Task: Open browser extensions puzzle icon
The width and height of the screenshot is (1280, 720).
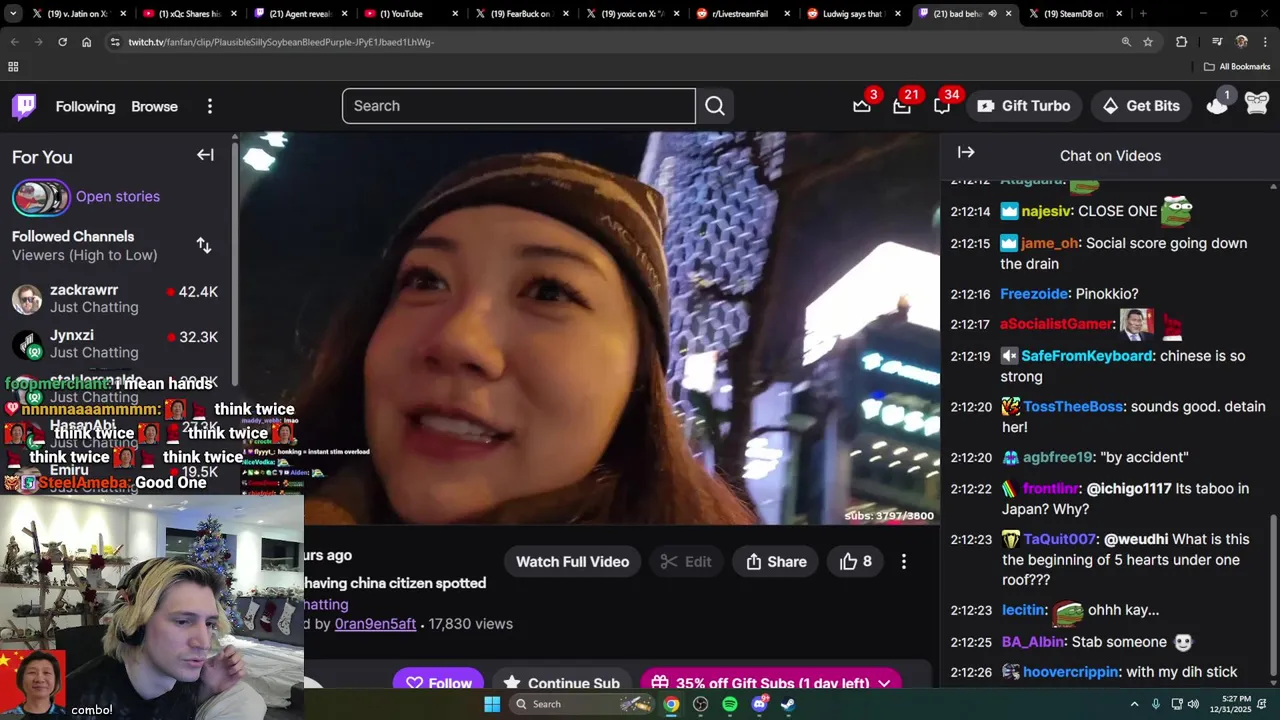Action: click(x=1182, y=42)
